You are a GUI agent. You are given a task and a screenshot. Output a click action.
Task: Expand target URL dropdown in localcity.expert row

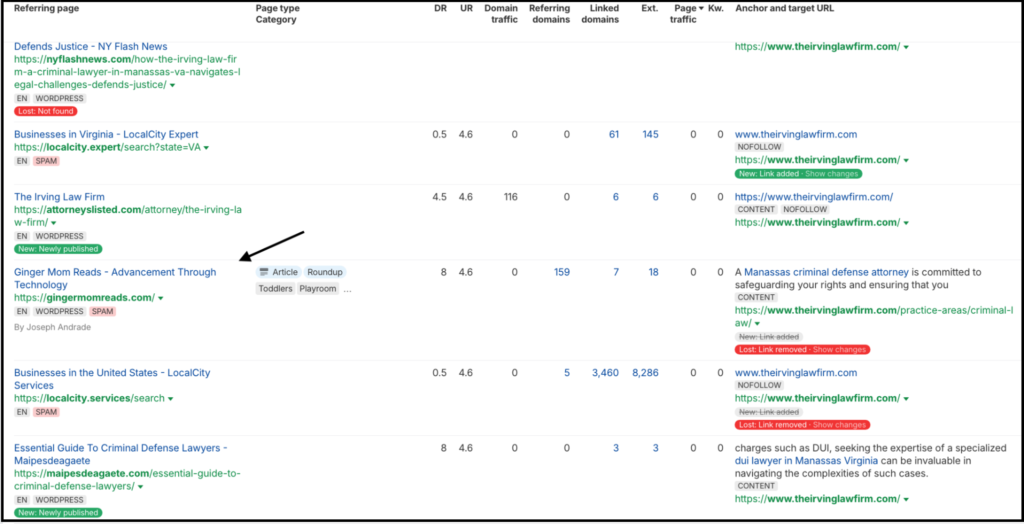(x=906, y=161)
